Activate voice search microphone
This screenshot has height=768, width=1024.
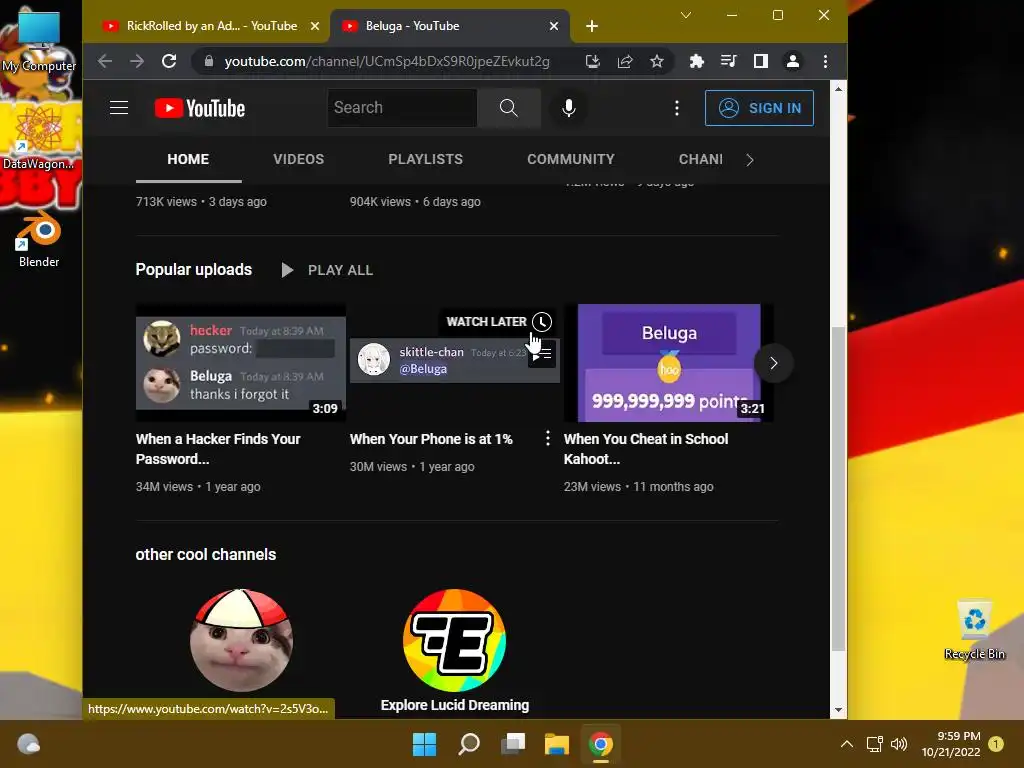click(x=569, y=108)
